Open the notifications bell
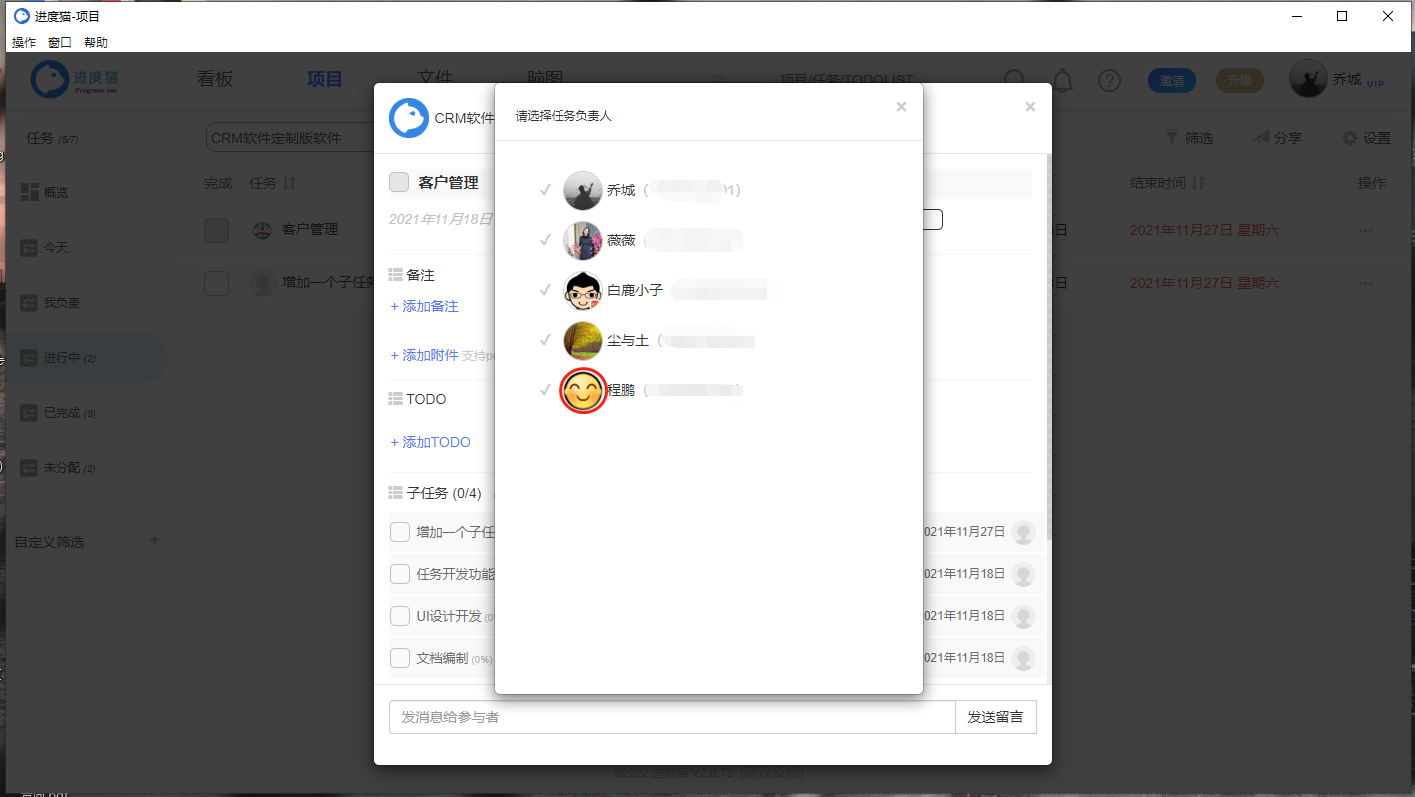 click(1064, 80)
